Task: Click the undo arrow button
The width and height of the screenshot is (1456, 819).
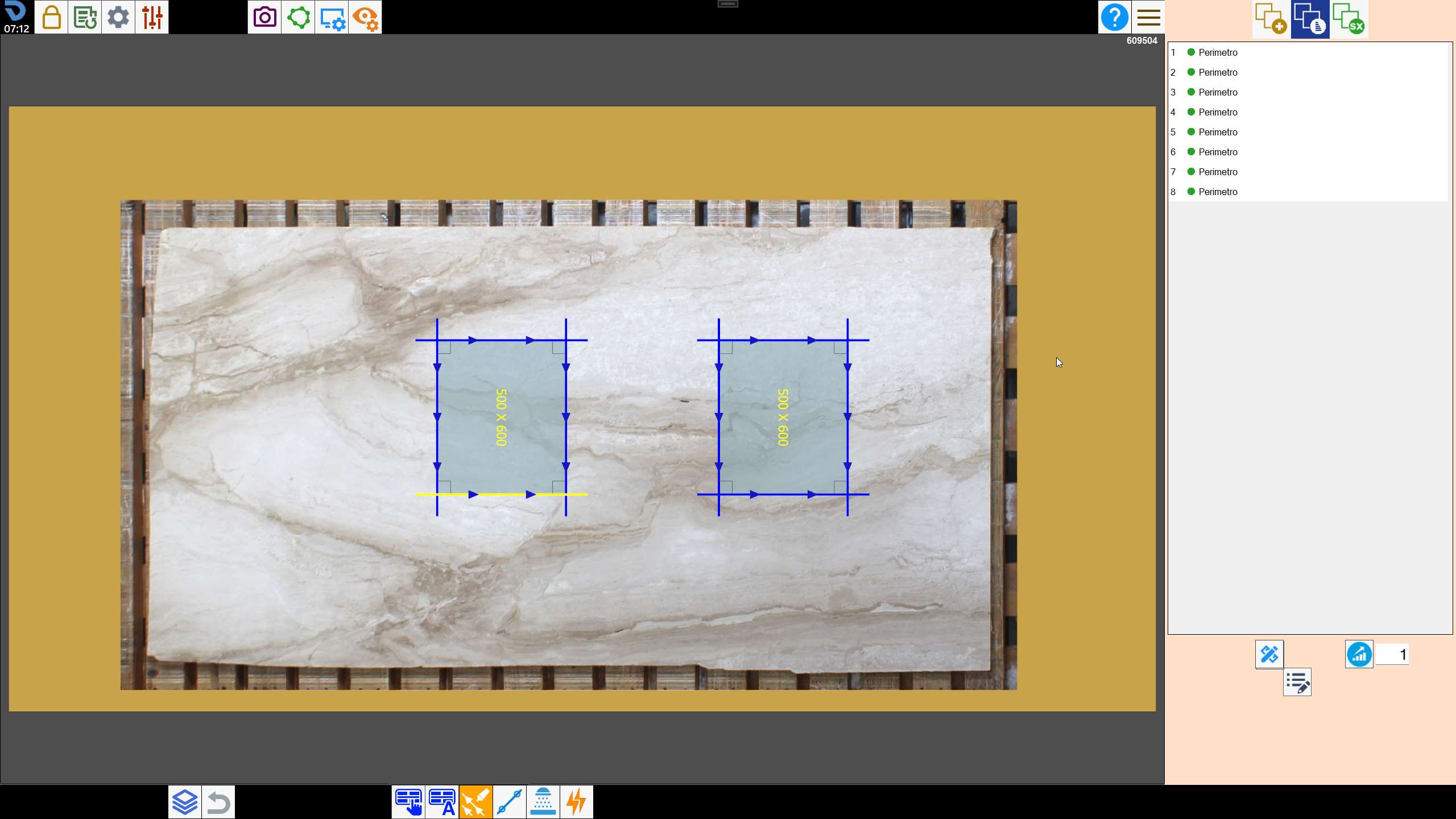Action: (x=218, y=802)
